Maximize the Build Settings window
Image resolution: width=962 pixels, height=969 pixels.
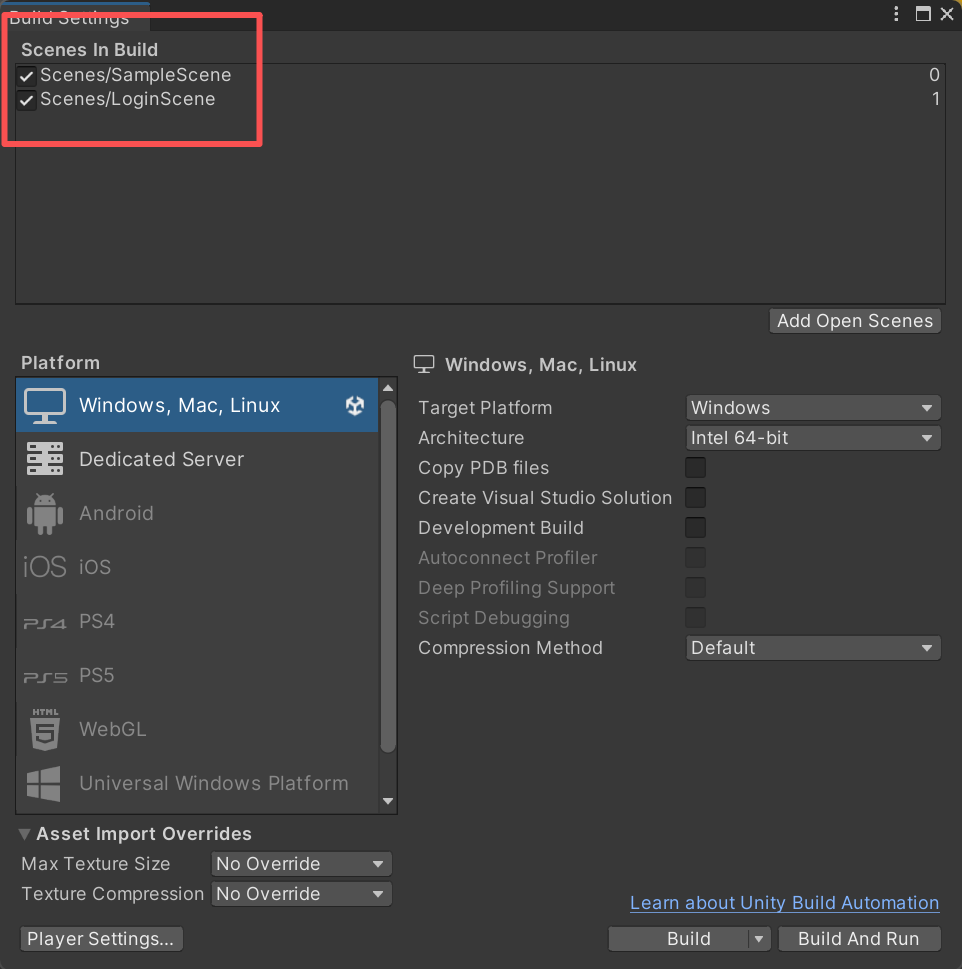(x=923, y=14)
